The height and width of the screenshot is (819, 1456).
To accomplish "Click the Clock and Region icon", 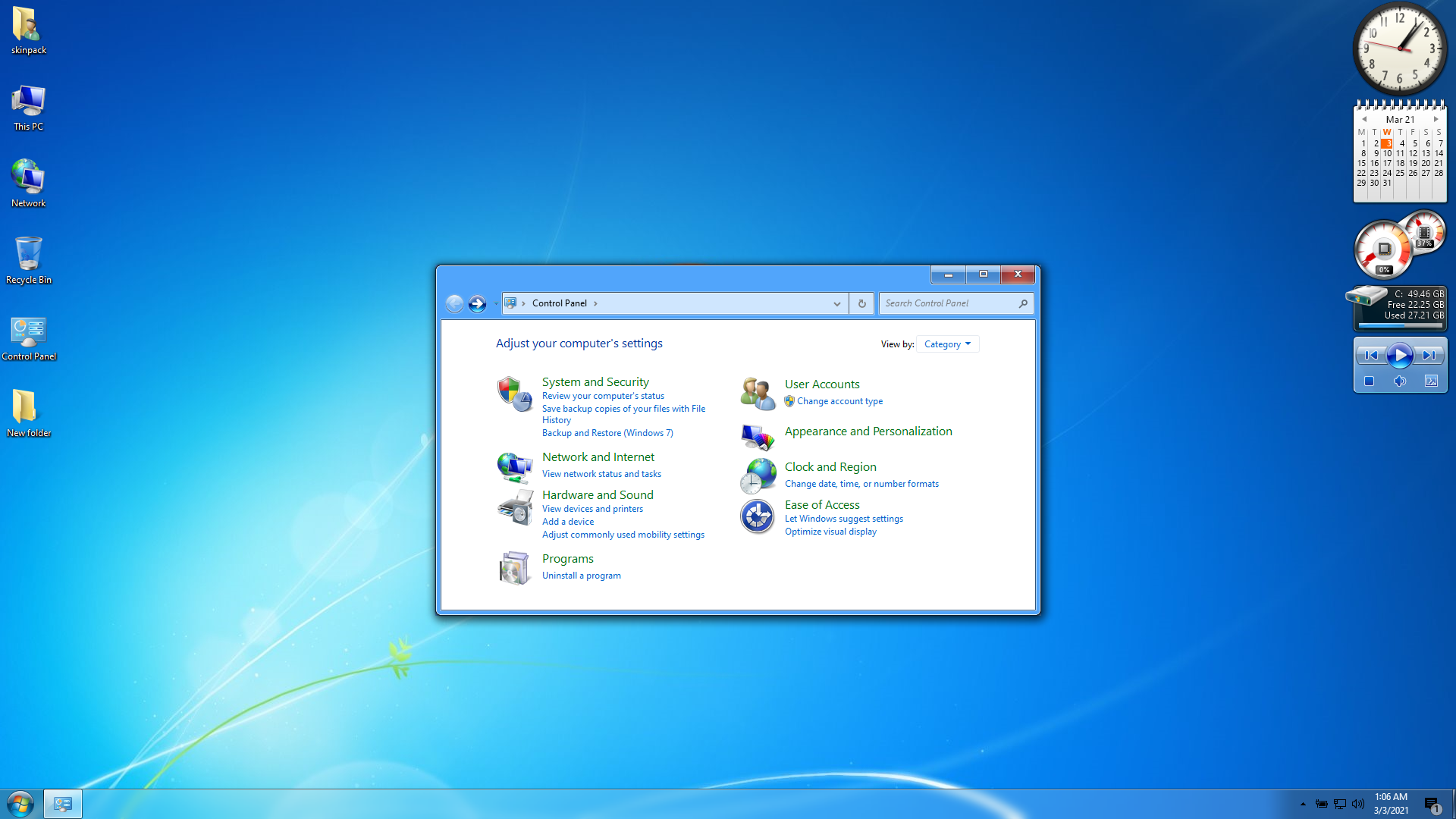I will pyautogui.click(x=757, y=476).
